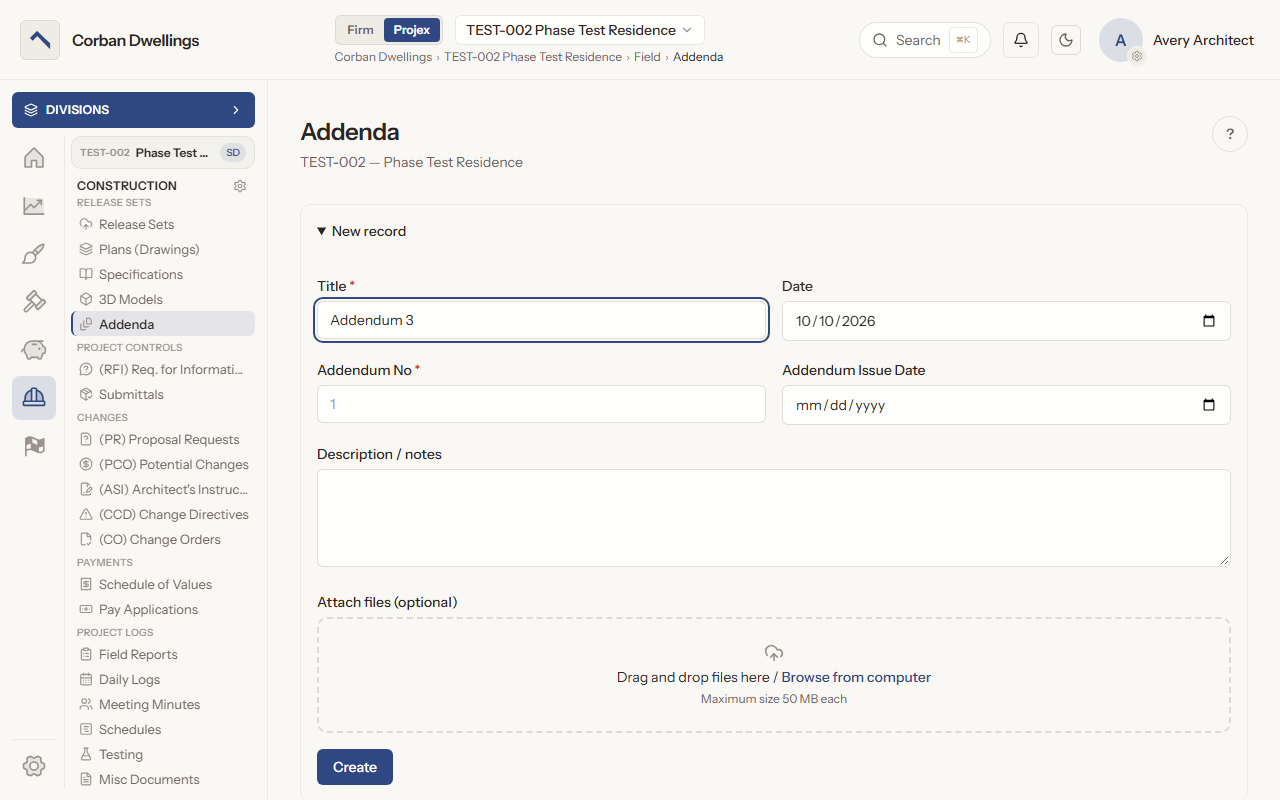Viewport: 1280px width, 800px height.
Task: Toggle dark mode moon icon
Action: 1066,40
